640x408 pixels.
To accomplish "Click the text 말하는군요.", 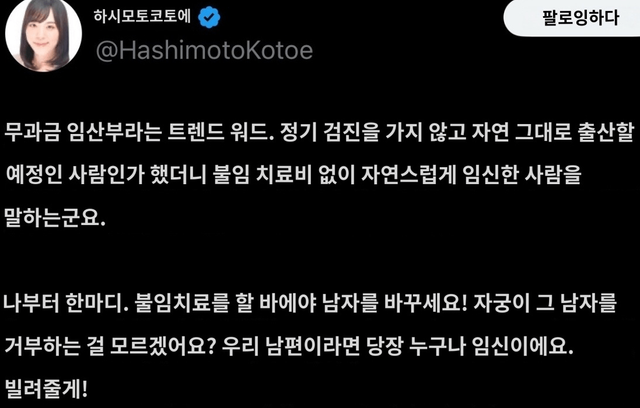I will pos(55,217).
